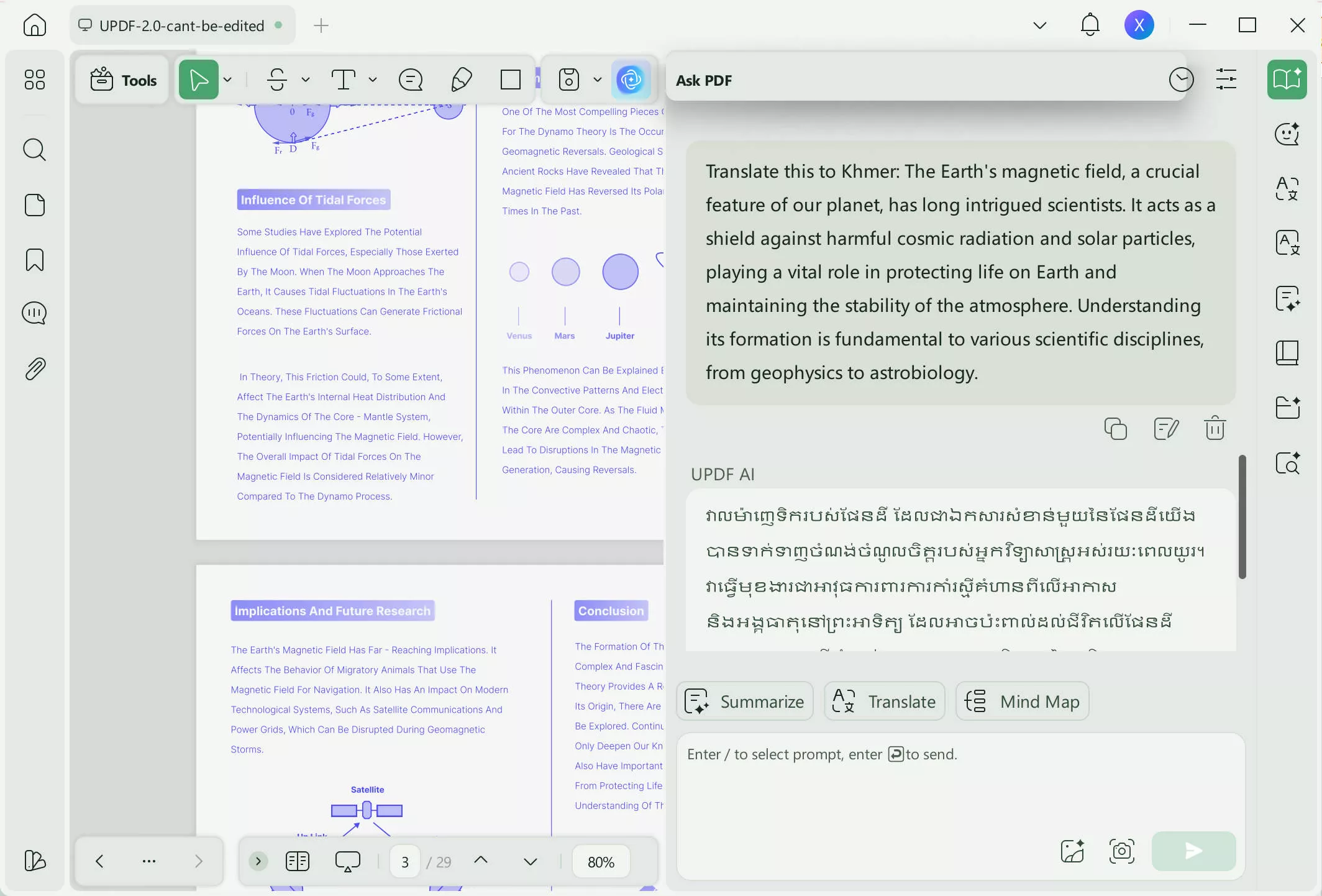Expand the text tool dropdown arrow
Viewport: 1322px width, 896px height.
click(x=372, y=80)
